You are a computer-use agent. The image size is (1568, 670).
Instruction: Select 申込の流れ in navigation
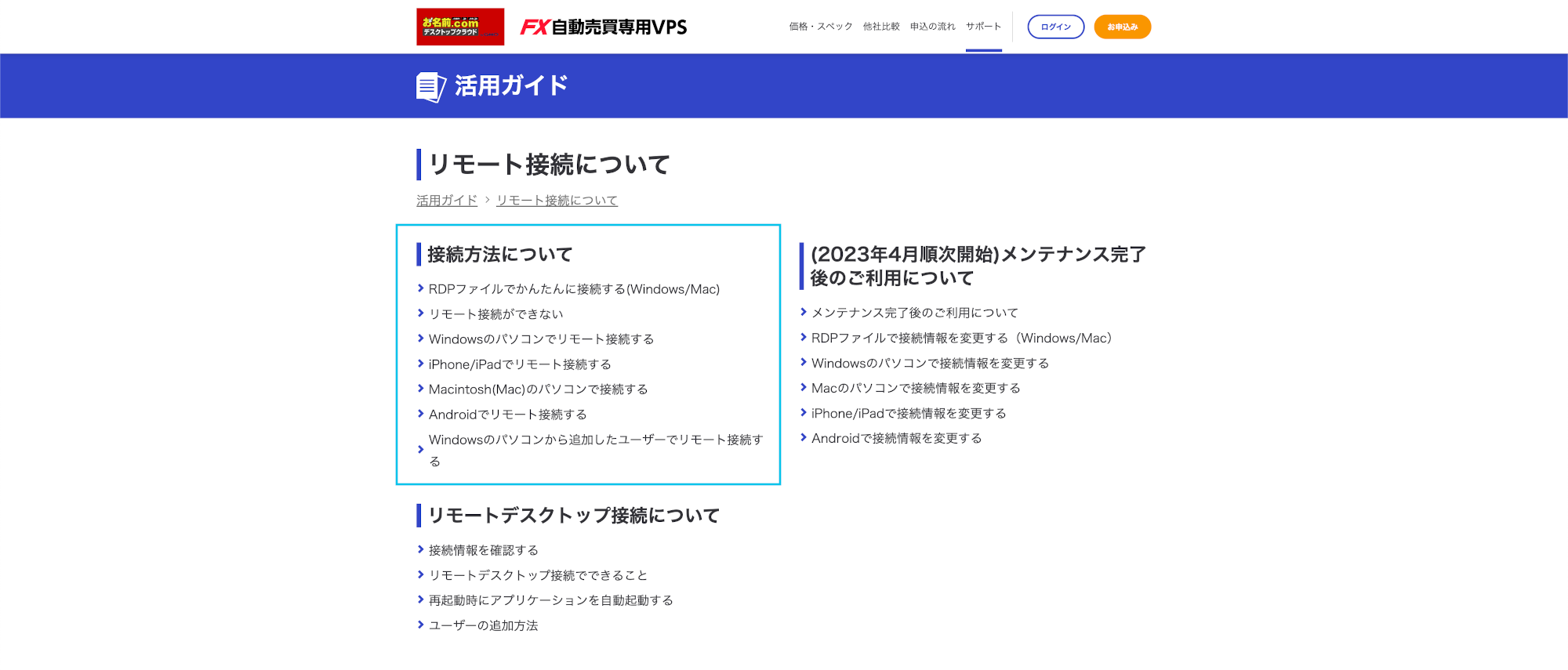[932, 27]
